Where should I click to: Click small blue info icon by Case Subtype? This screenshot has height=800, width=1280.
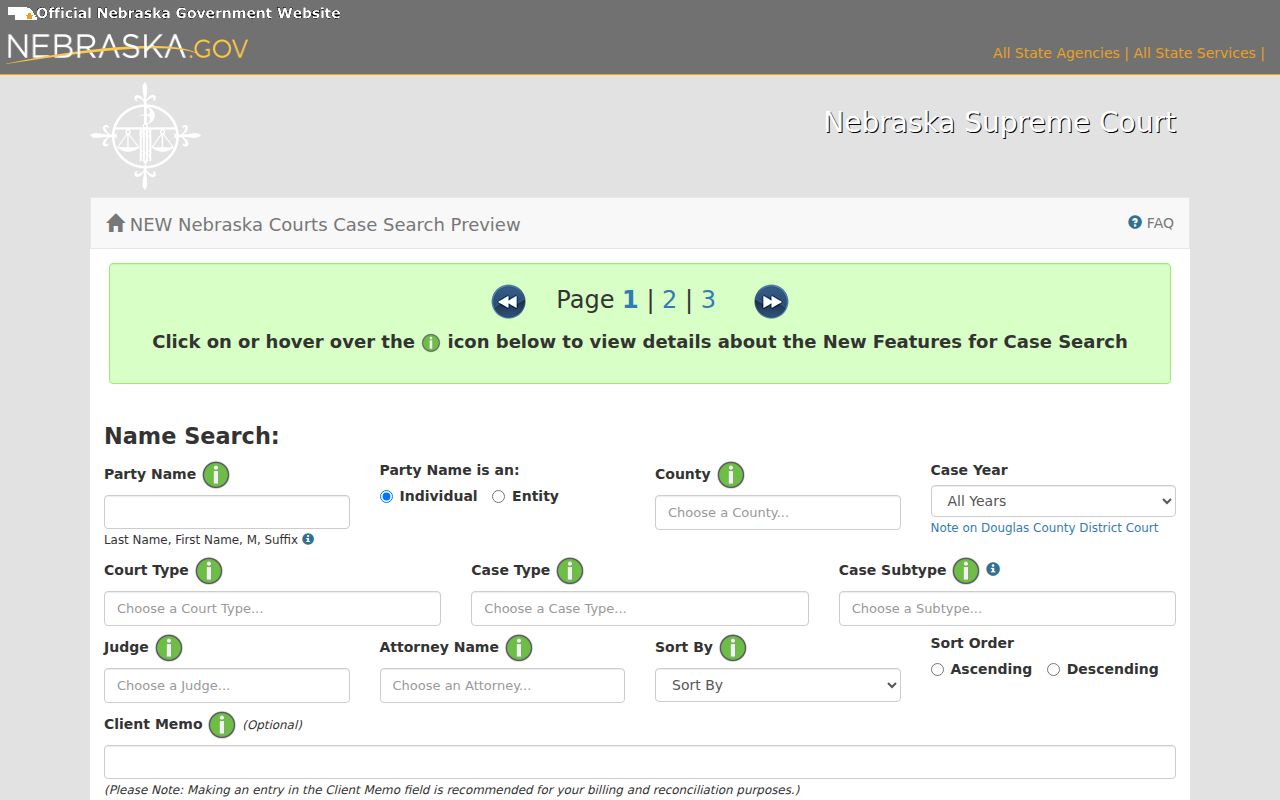click(993, 569)
